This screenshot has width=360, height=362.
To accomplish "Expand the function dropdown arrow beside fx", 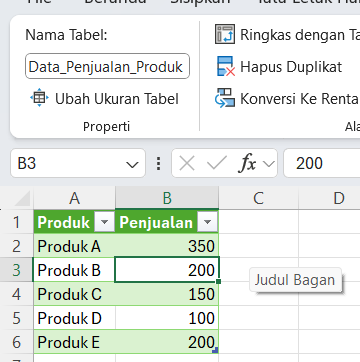I will 269,164.
